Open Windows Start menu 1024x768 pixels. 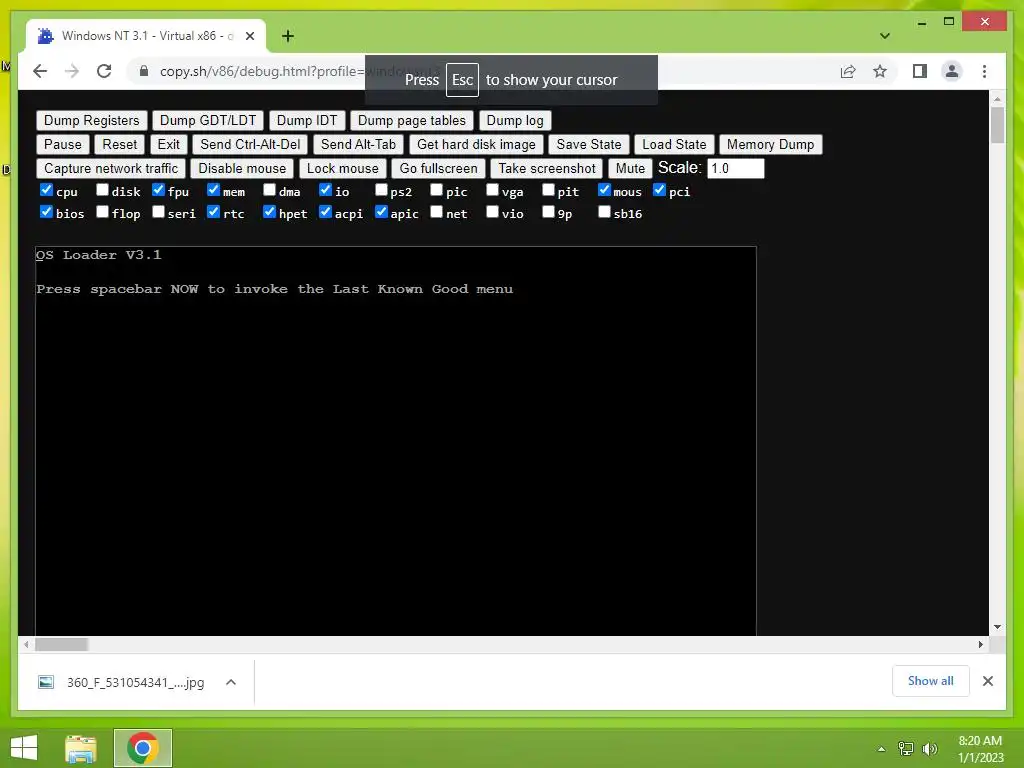point(24,748)
